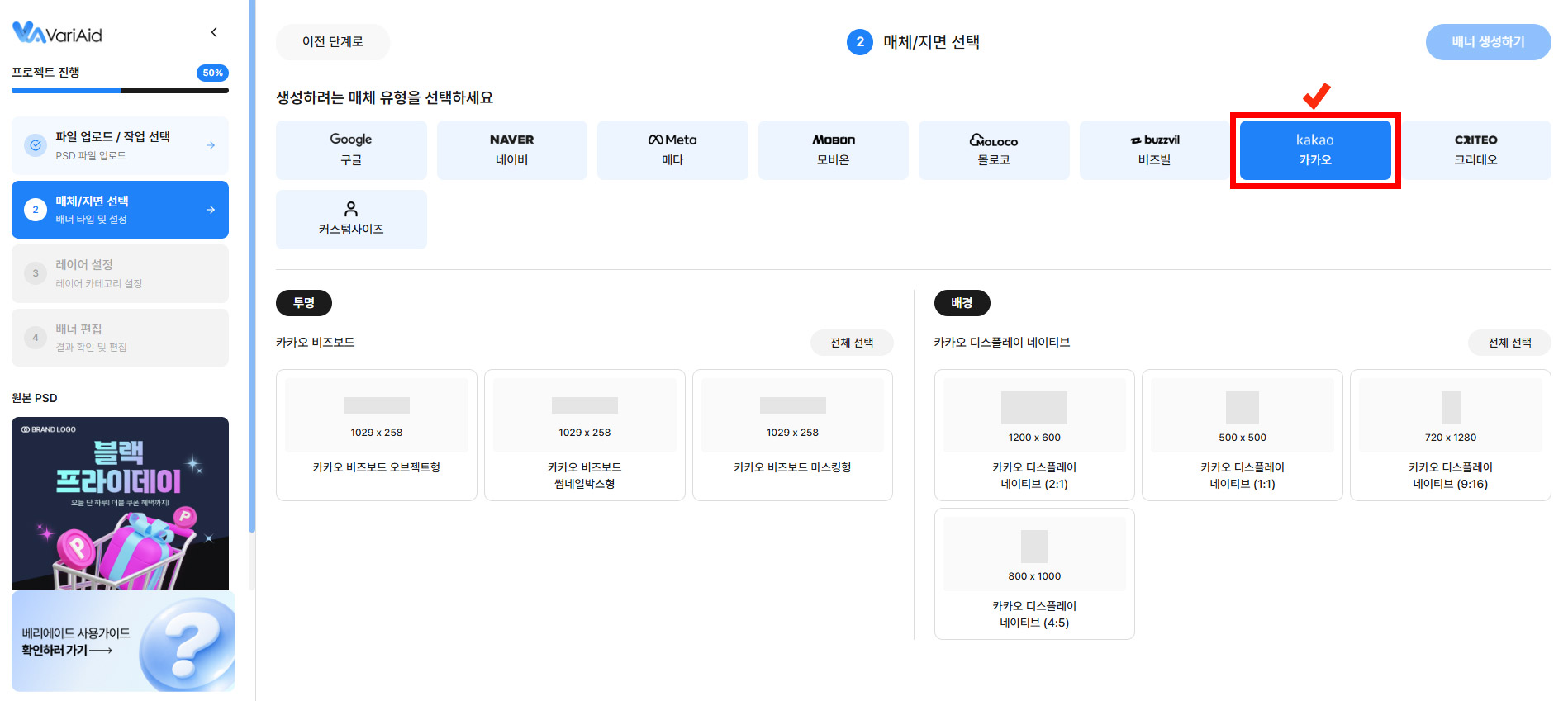Select the Google media type
The image size is (1568, 701).
click(x=351, y=149)
